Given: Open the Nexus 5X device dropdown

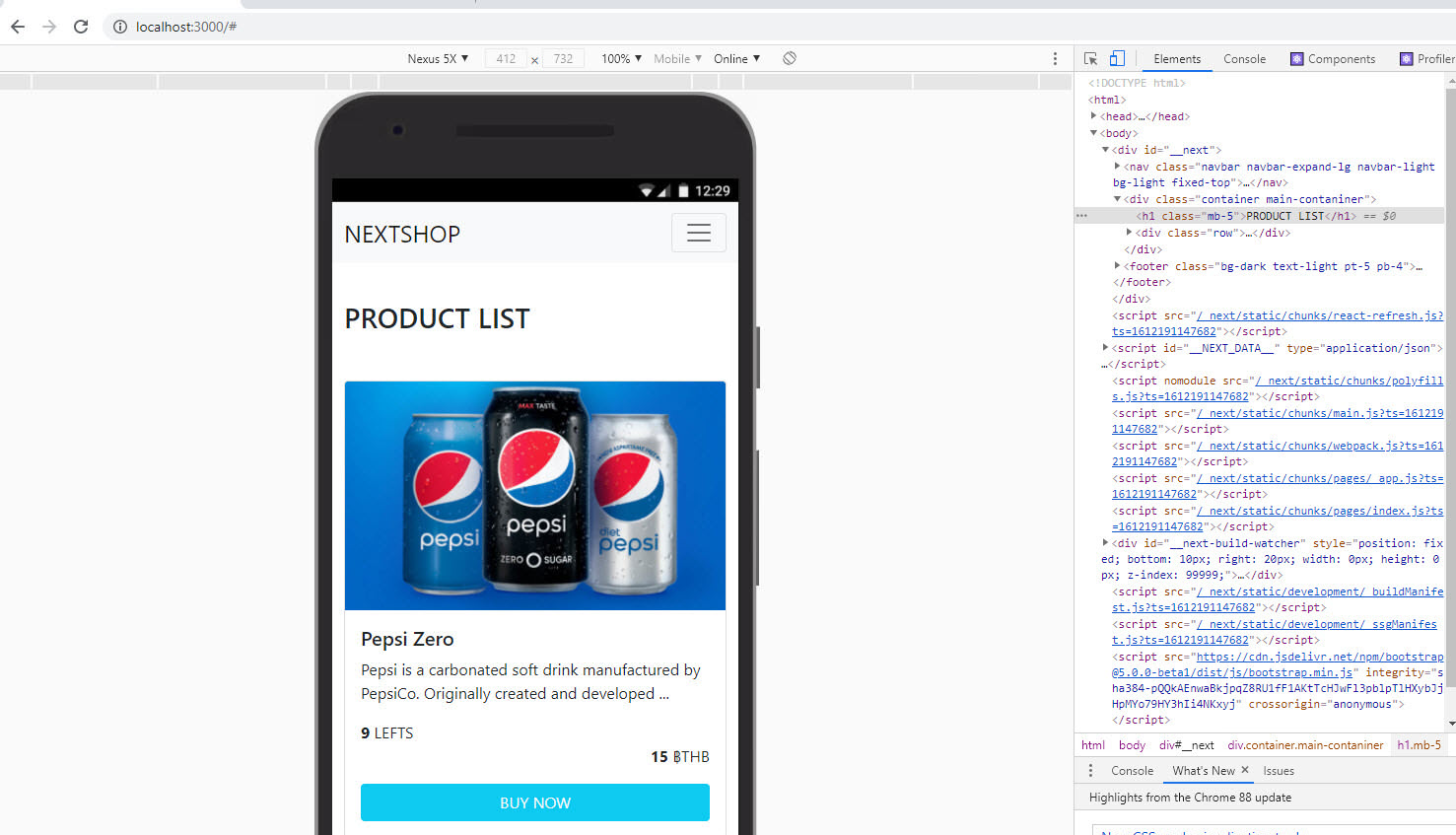Looking at the screenshot, I should pos(438,58).
